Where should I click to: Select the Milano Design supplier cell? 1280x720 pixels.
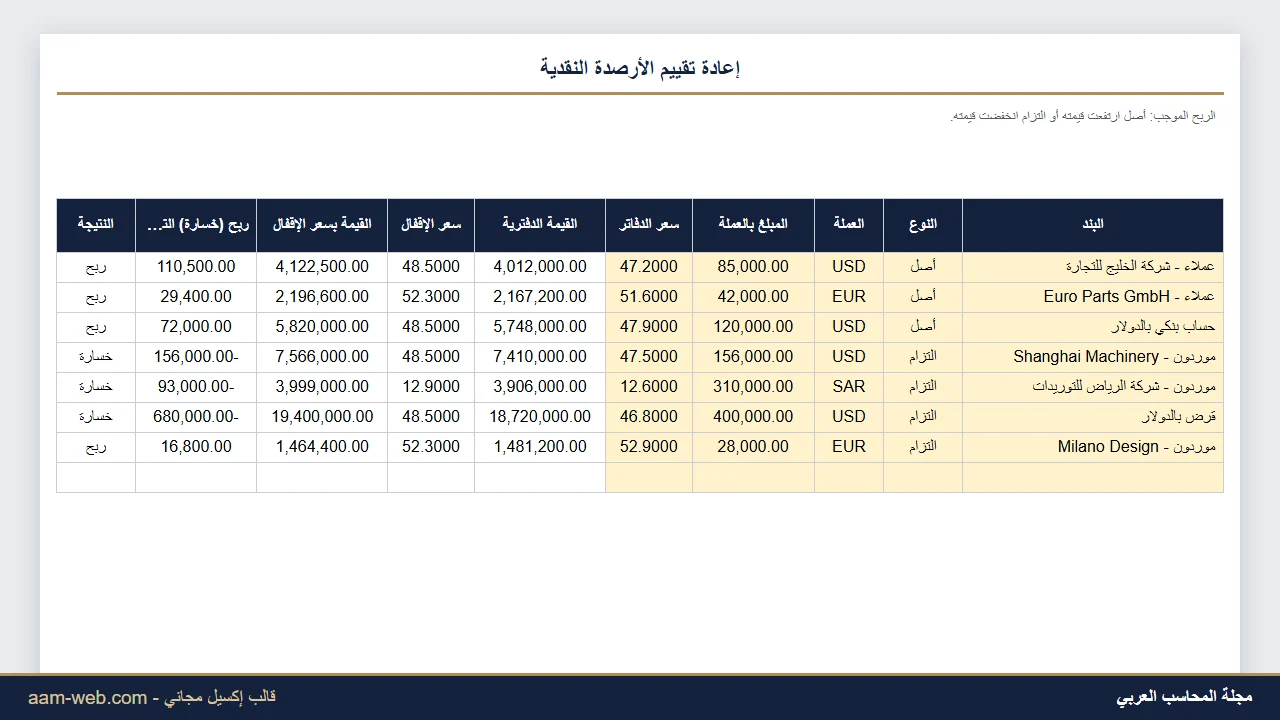(1093, 447)
